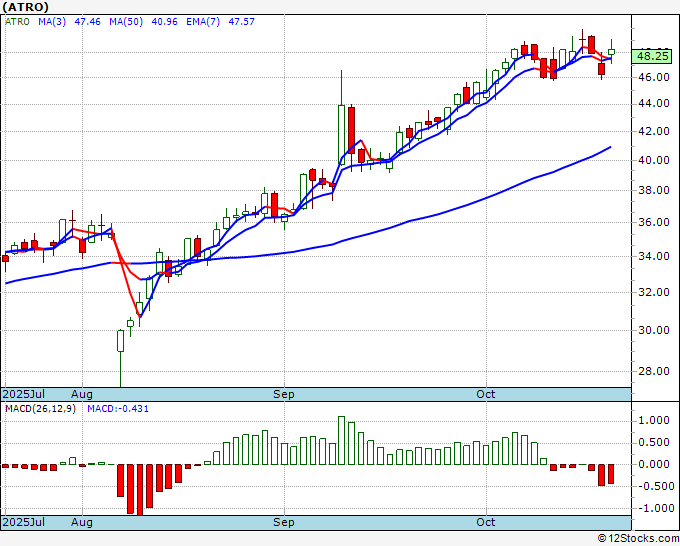Click the Oct label on price chart axis
The height and width of the screenshot is (546, 680).
point(485,394)
